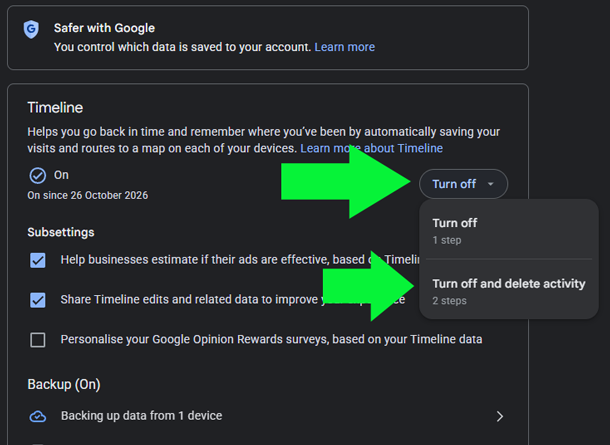The width and height of the screenshot is (610, 445).
Task: Enable Personalise Google Opinion Rewards surveys checkbox
Action: click(38, 340)
